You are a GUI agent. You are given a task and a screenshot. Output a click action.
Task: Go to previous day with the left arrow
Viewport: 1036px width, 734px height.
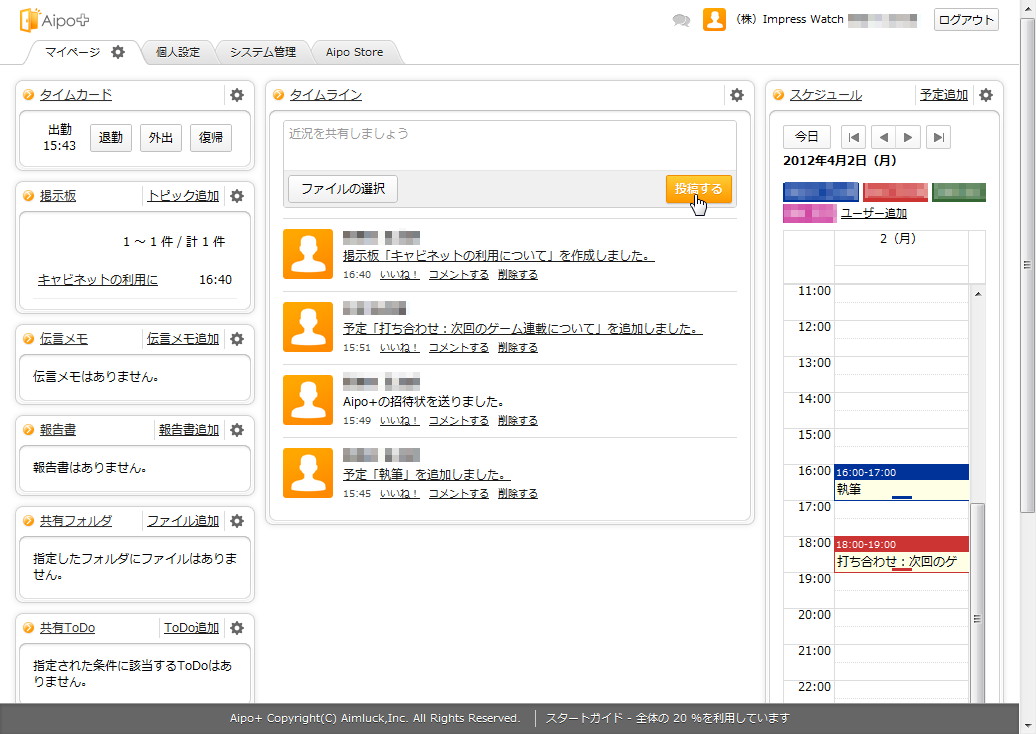pos(884,136)
